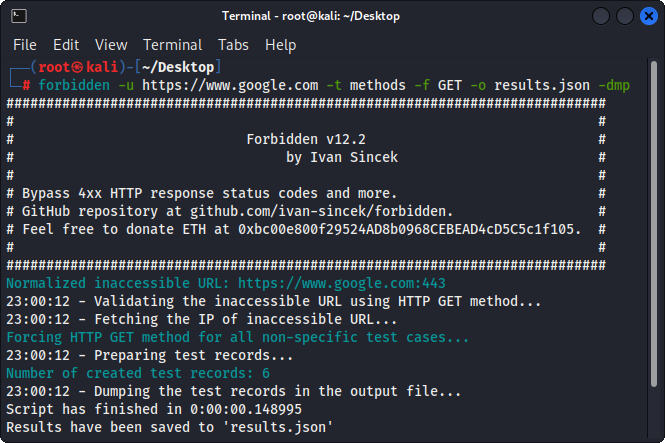665x443 pixels.
Task: Open the File menu
Action: 24,45
